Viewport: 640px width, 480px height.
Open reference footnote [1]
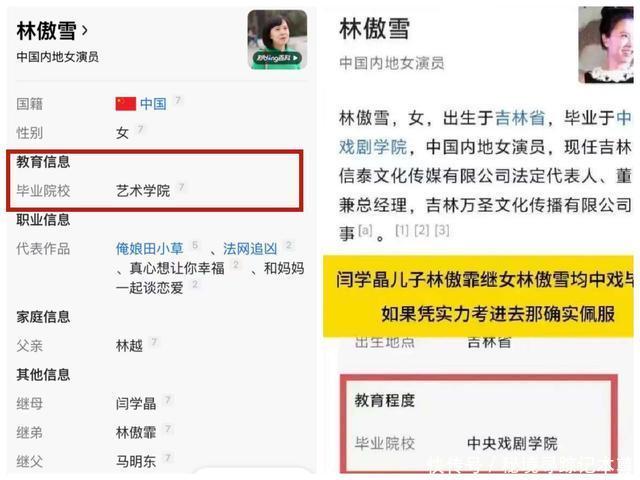[x=402, y=231]
